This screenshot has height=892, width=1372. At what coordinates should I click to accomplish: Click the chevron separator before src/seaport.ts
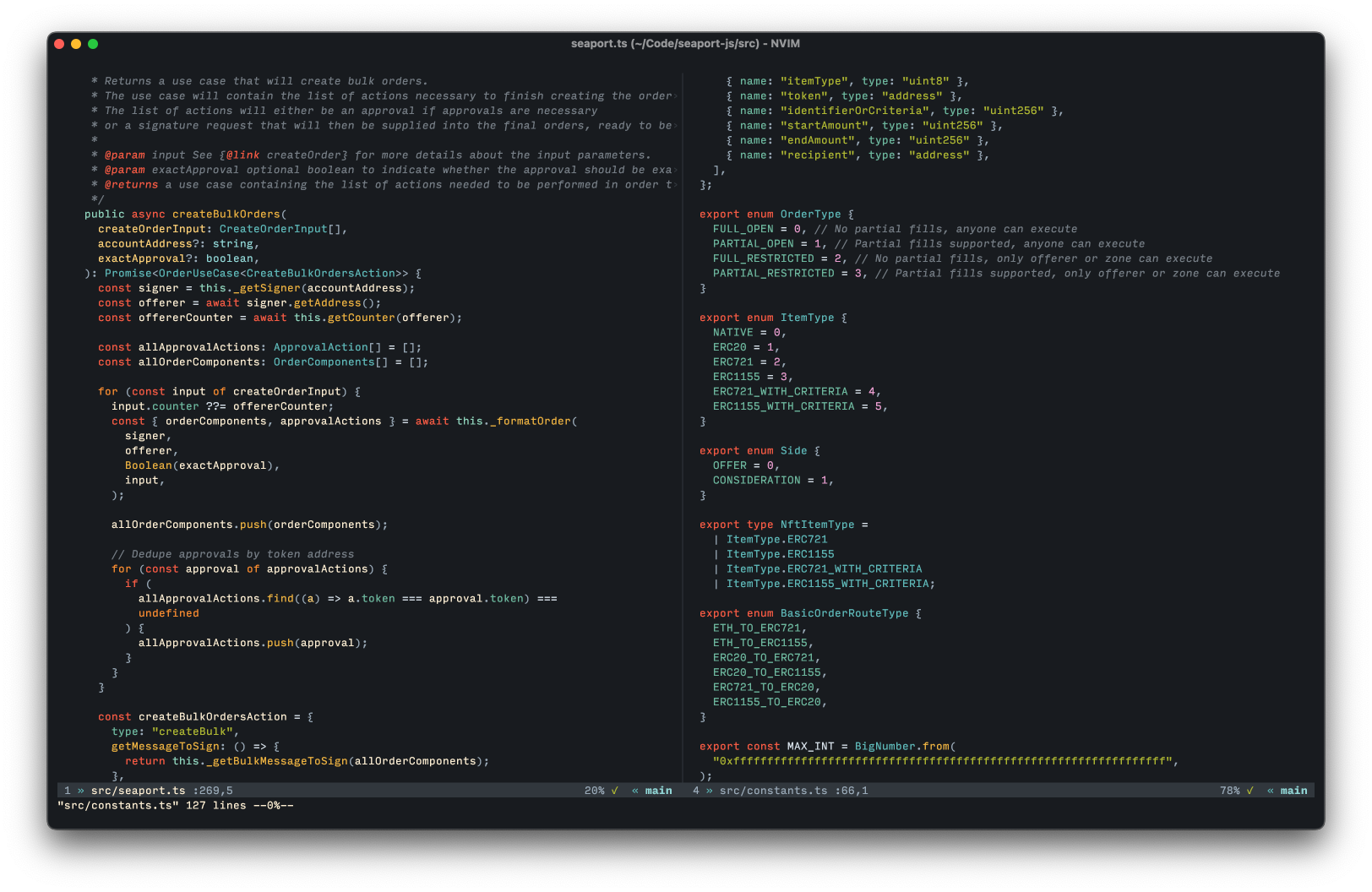[81, 791]
